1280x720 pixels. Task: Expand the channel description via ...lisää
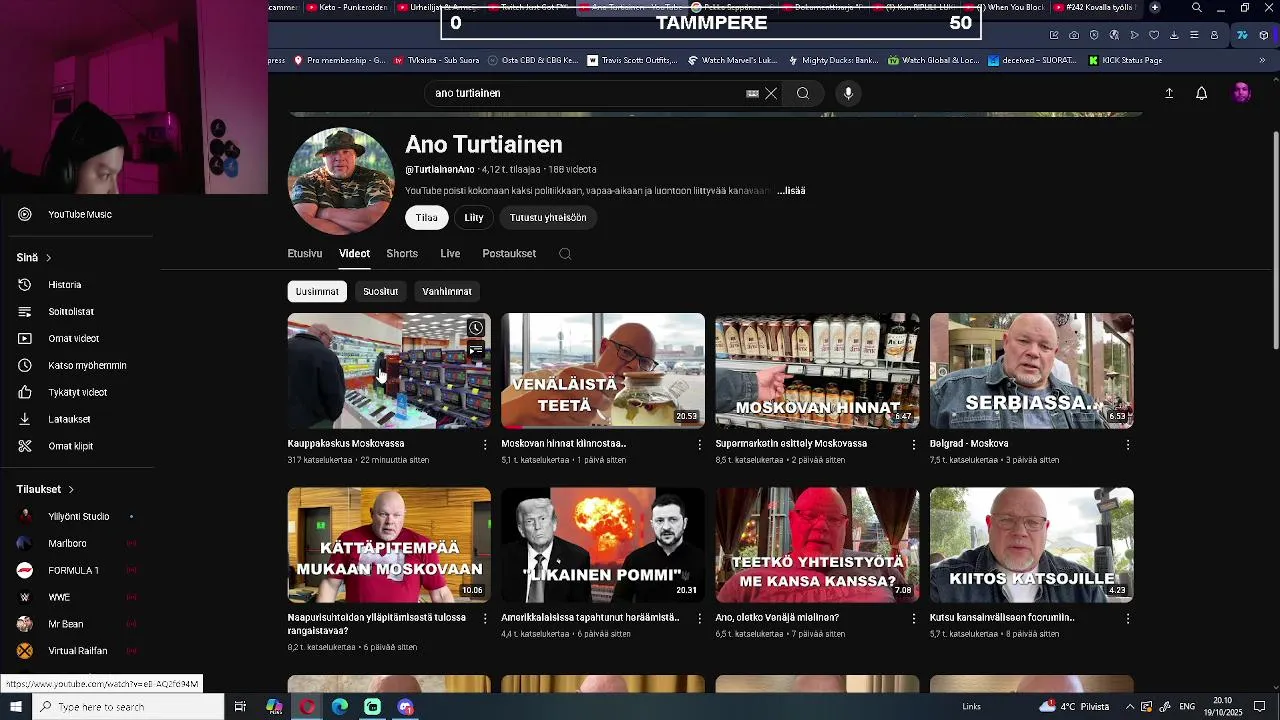click(x=791, y=191)
